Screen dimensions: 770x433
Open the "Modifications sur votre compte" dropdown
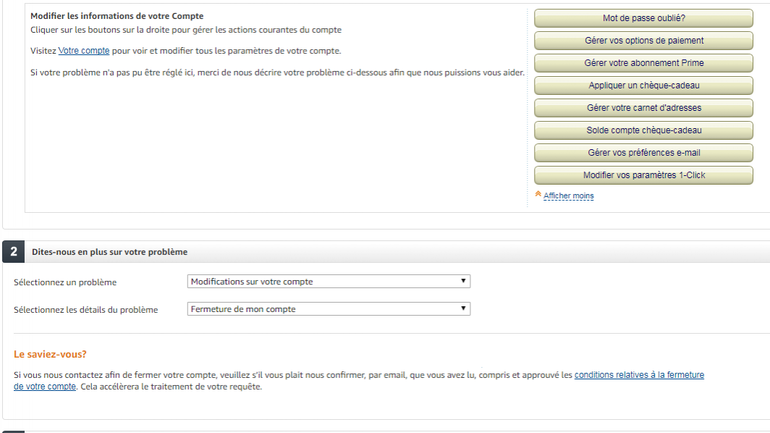coord(329,282)
